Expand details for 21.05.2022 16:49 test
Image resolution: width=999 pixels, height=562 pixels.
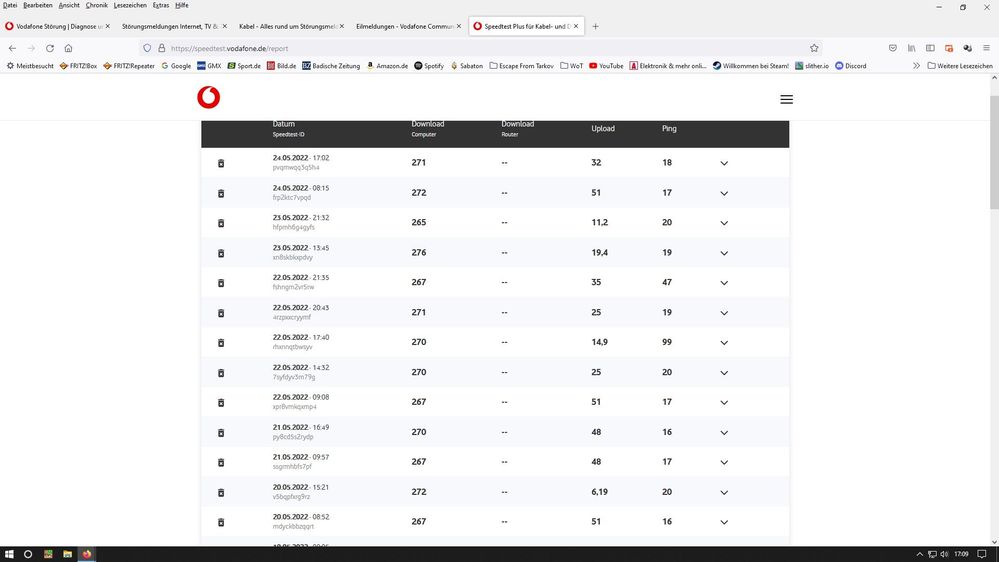(x=724, y=433)
